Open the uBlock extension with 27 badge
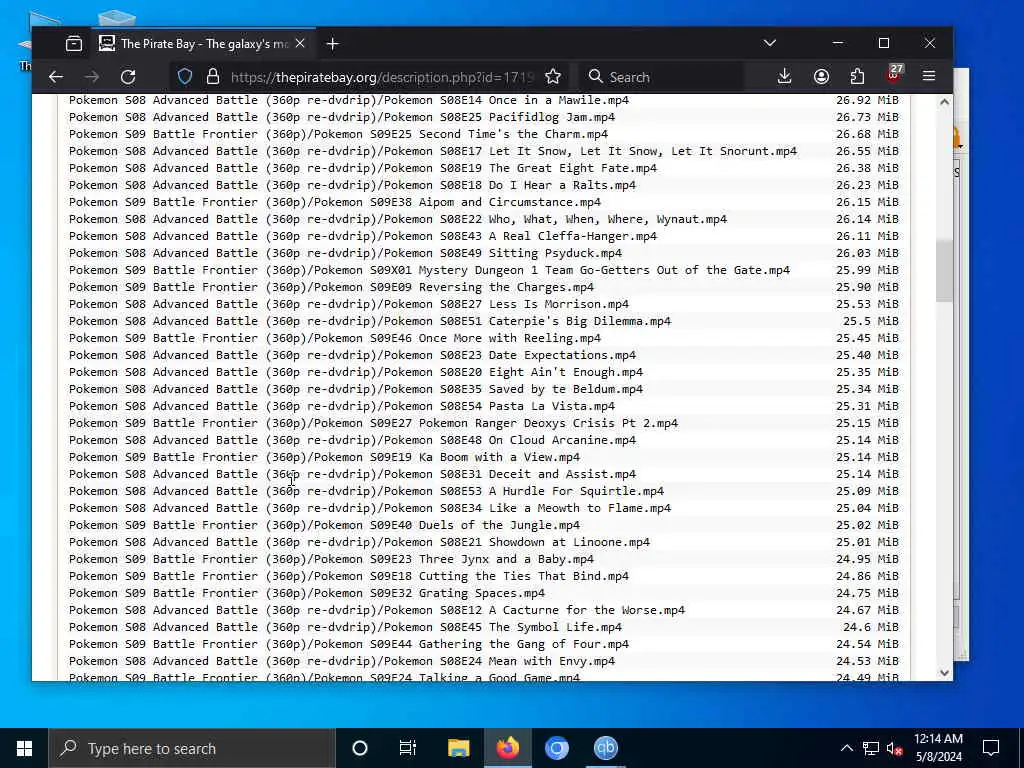 click(893, 75)
